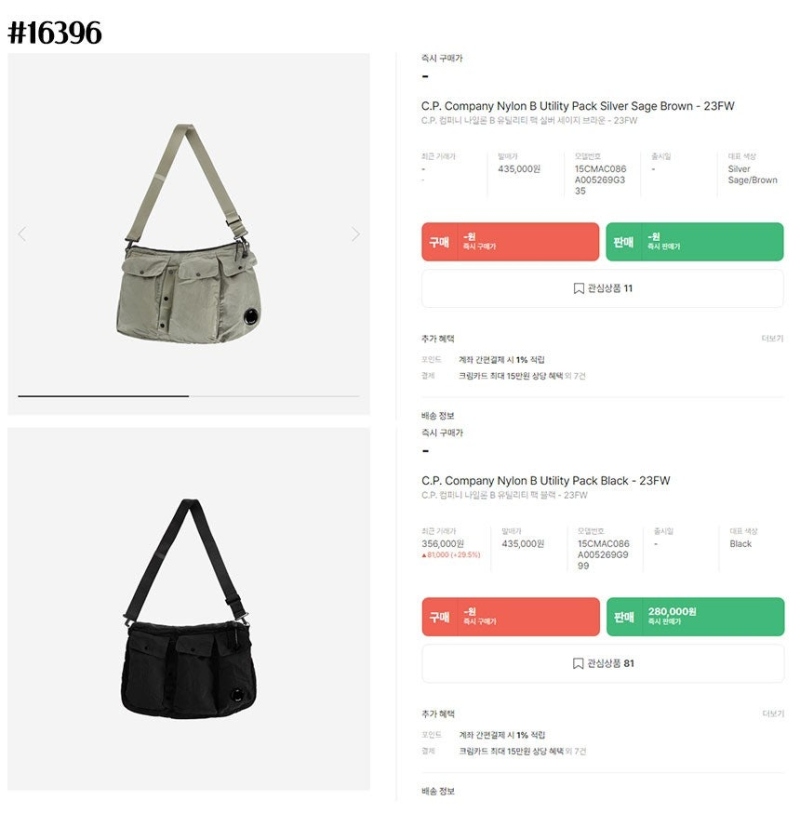Expand 더보기 for the sage bag benefits

pyautogui.click(x=772, y=338)
